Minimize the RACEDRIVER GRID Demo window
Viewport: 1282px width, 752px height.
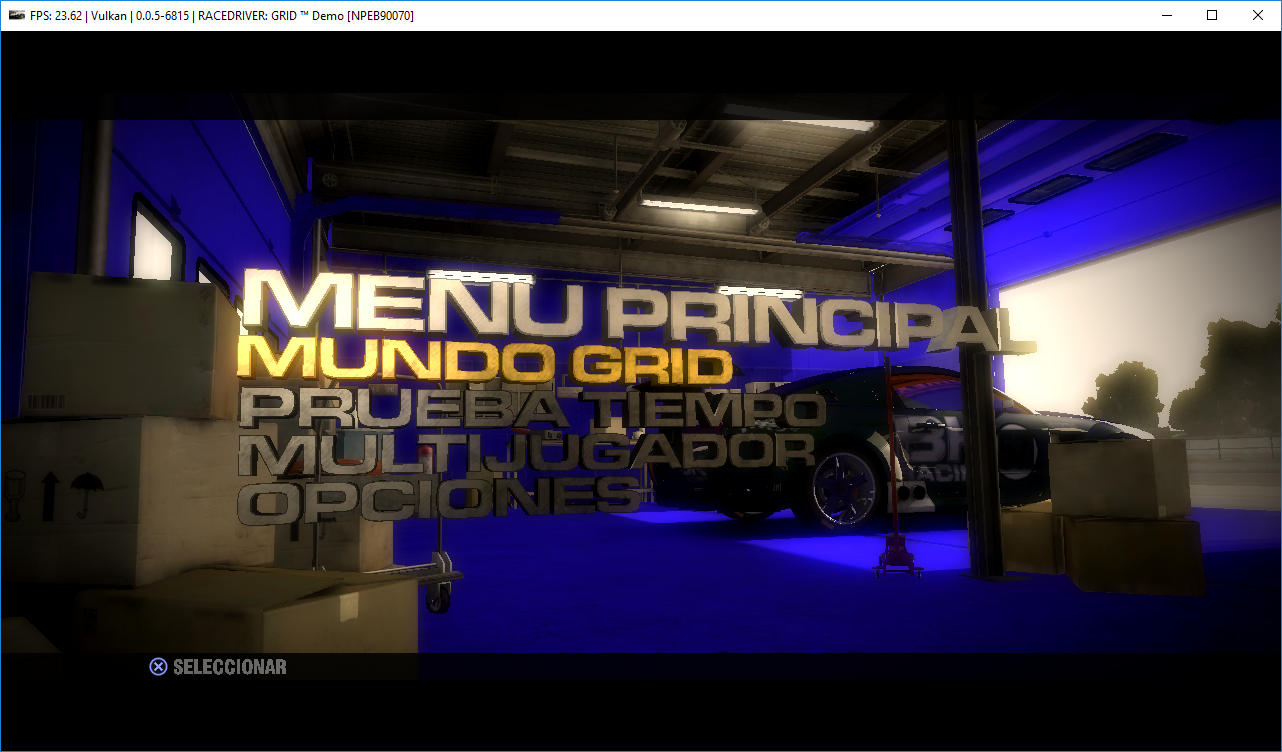pos(1166,15)
